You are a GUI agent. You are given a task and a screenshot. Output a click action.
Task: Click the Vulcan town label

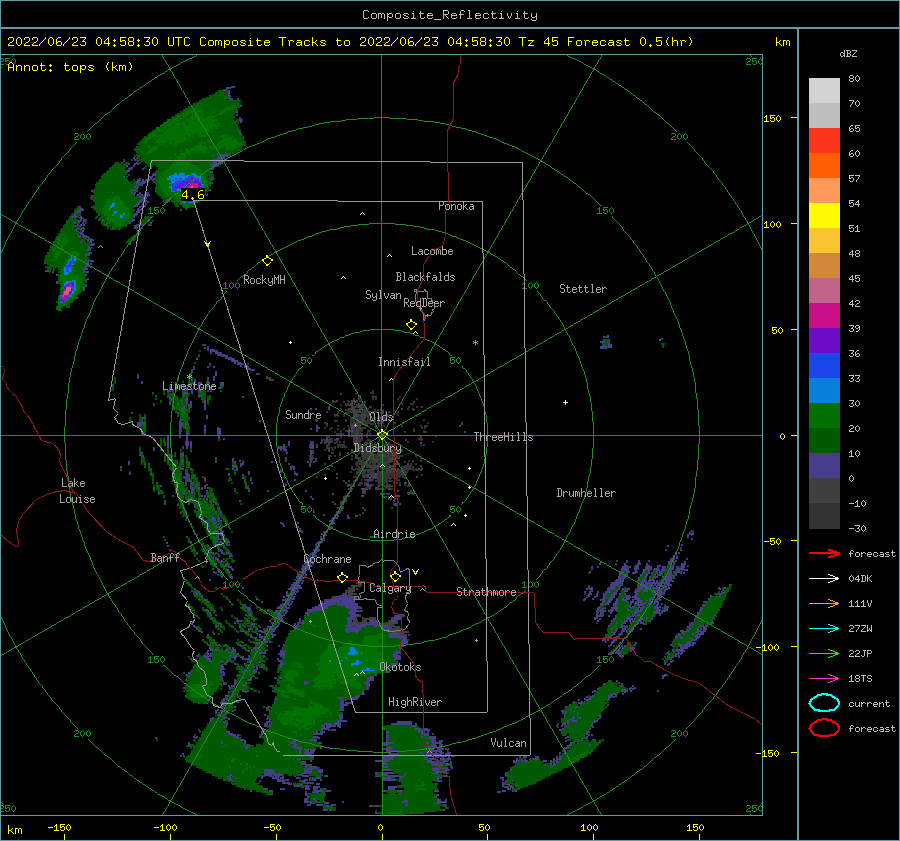509,743
